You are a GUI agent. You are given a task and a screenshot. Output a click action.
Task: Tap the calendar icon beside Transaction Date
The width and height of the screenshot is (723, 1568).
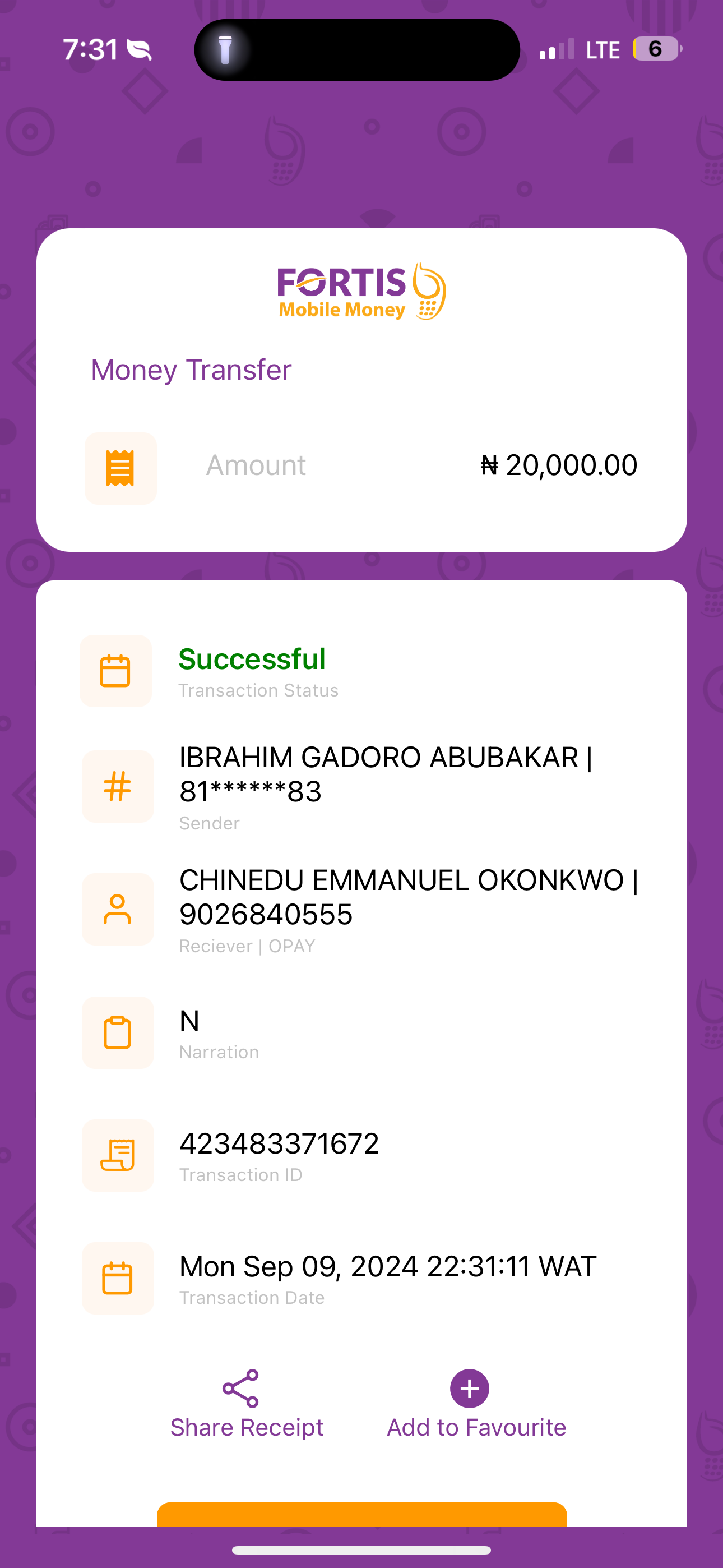tap(118, 1278)
